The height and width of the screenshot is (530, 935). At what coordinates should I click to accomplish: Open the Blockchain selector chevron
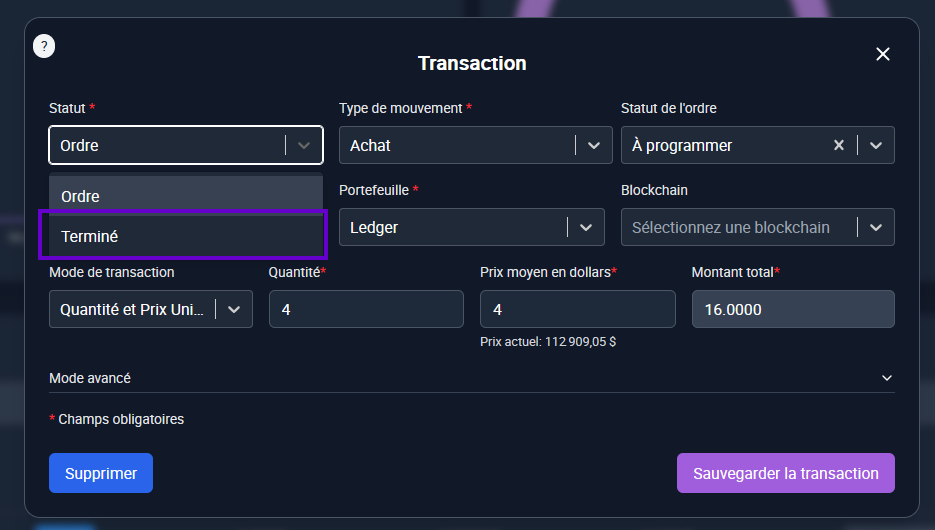tap(876, 227)
